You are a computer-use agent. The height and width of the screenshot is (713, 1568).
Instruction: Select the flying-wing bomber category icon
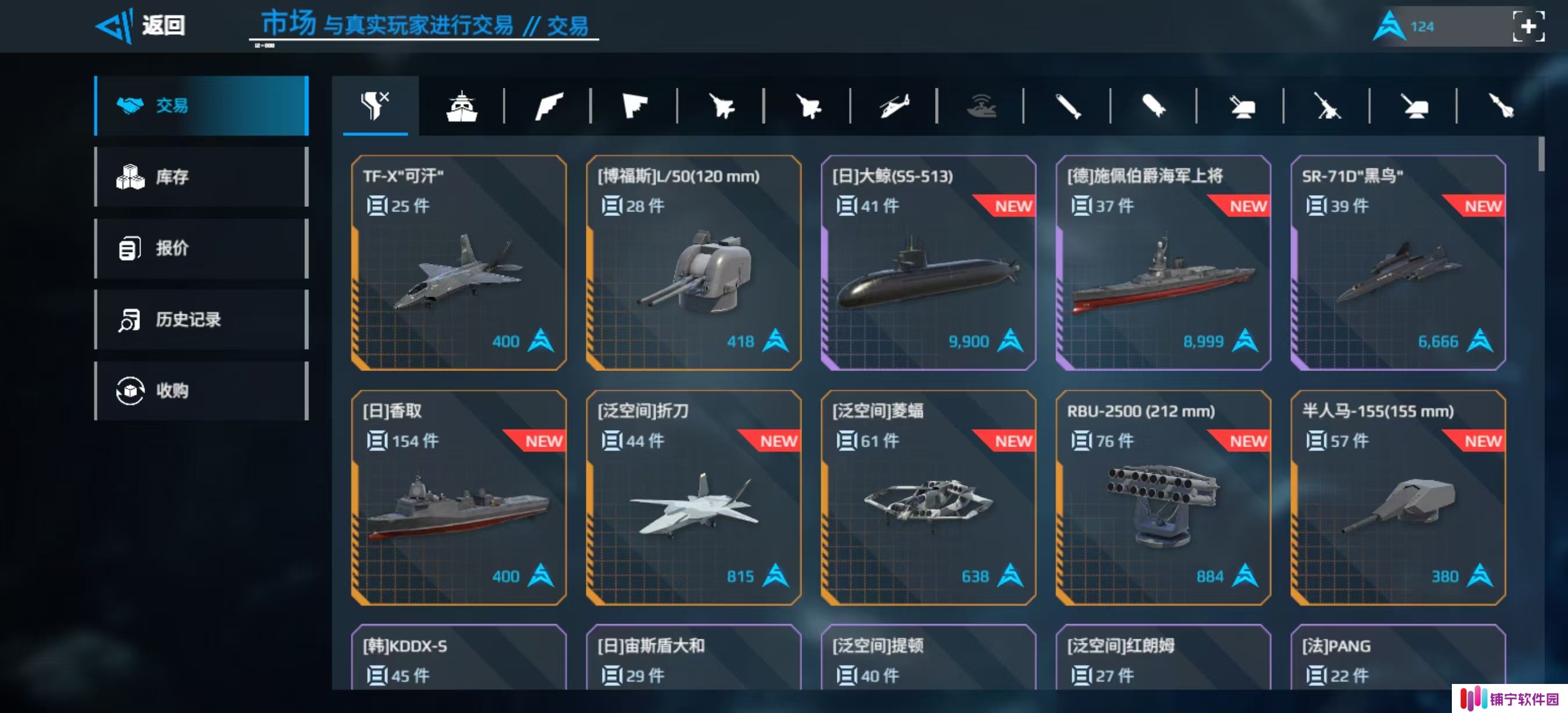point(635,106)
